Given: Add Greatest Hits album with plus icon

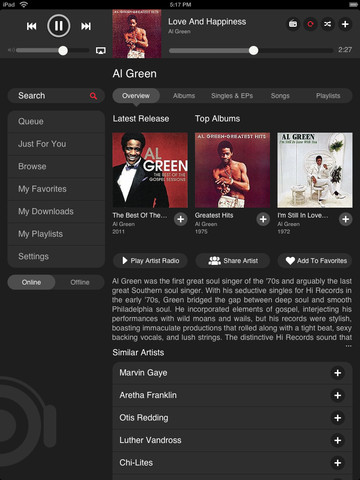Looking at the screenshot, I should click(x=263, y=219).
